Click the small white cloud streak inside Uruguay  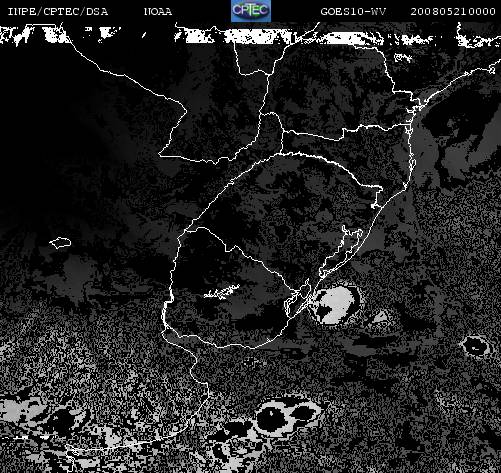tap(222, 292)
